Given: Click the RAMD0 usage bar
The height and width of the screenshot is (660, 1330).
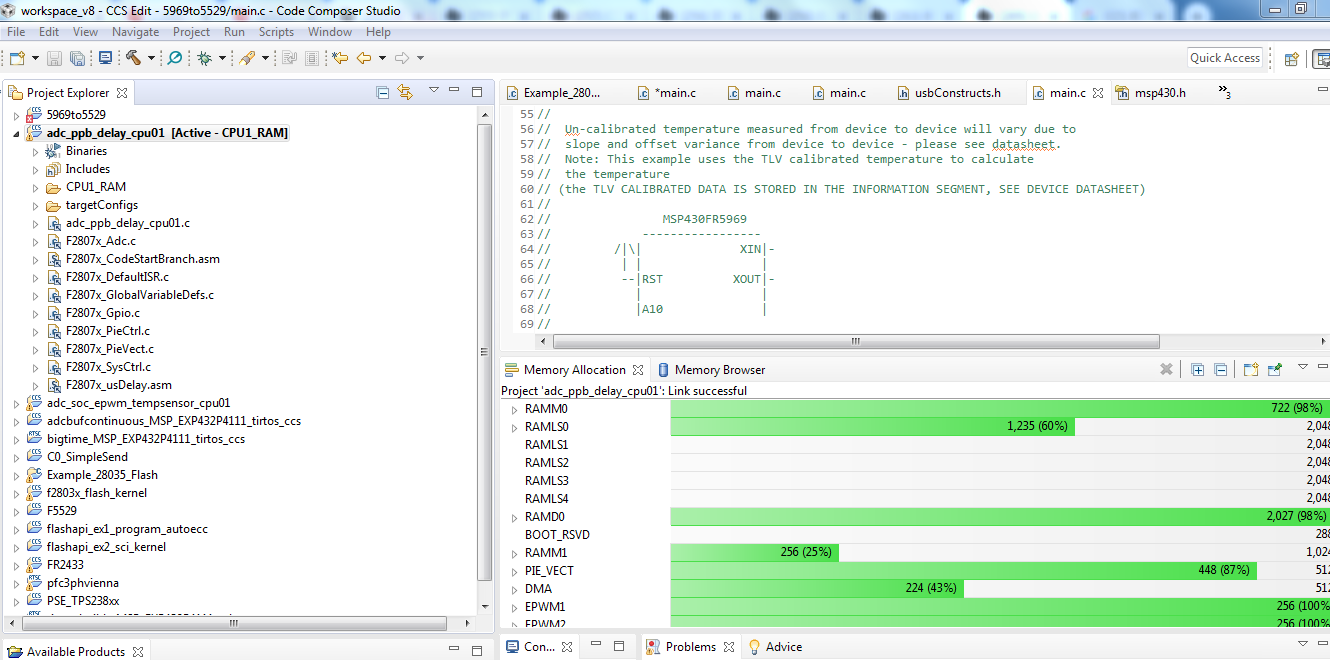Looking at the screenshot, I should pyautogui.click(x=998, y=517).
